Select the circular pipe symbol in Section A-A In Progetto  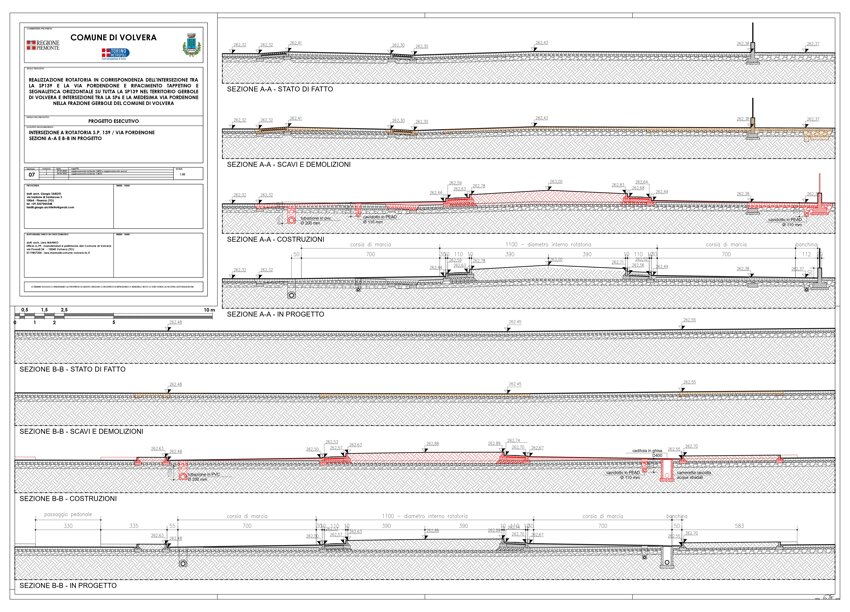pyautogui.click(x=291, y=295)
